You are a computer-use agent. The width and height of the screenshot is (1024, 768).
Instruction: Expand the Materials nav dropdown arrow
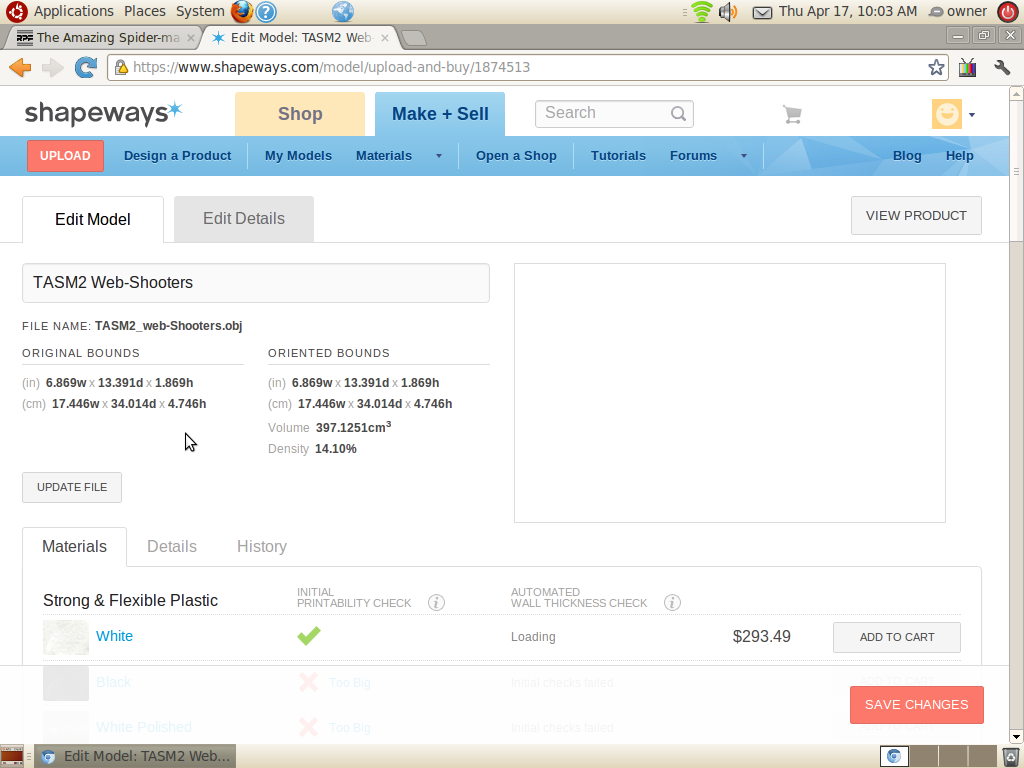click(x=439, y=156)
